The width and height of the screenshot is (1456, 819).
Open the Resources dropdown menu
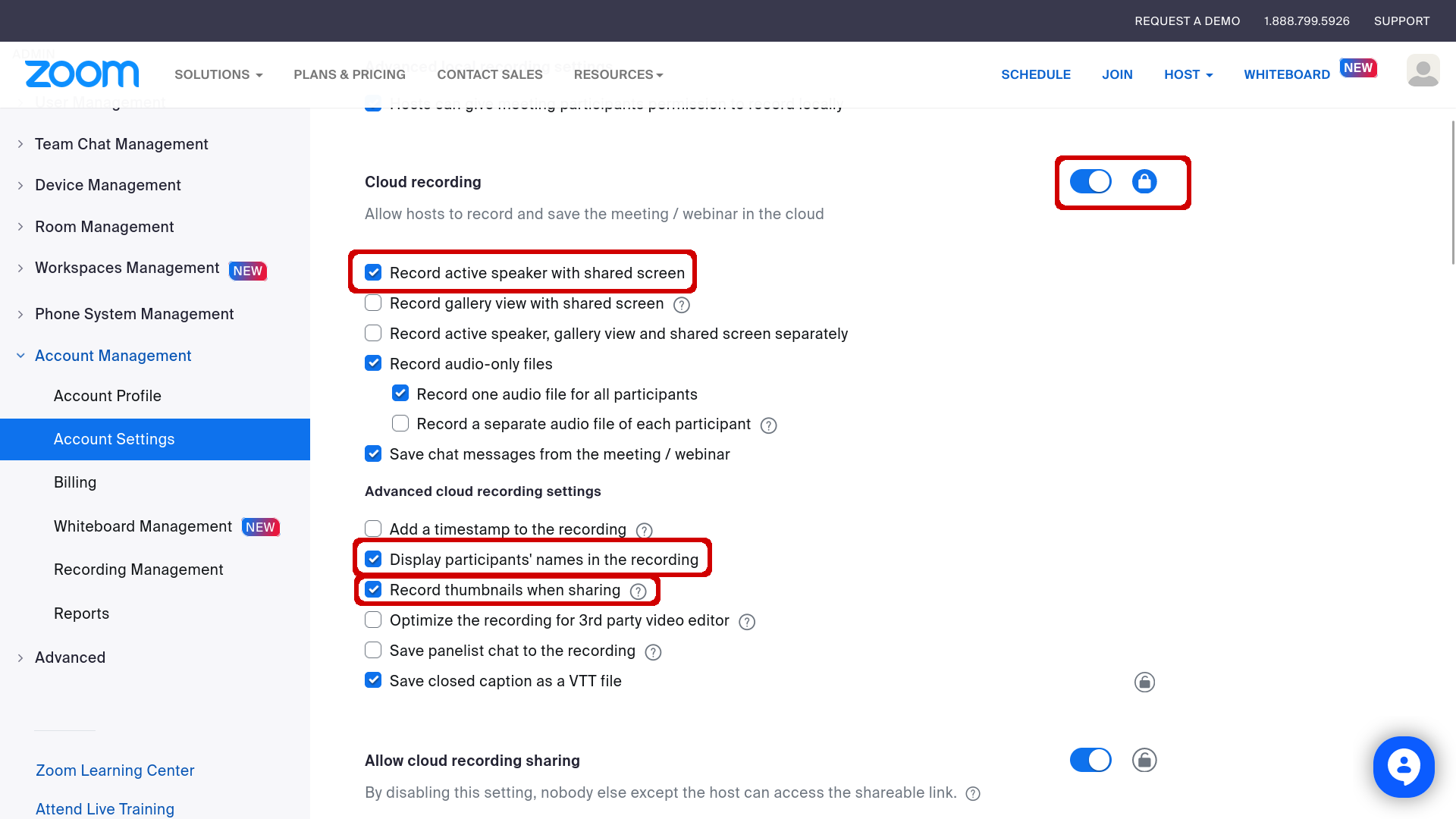[x=619, y=74]
